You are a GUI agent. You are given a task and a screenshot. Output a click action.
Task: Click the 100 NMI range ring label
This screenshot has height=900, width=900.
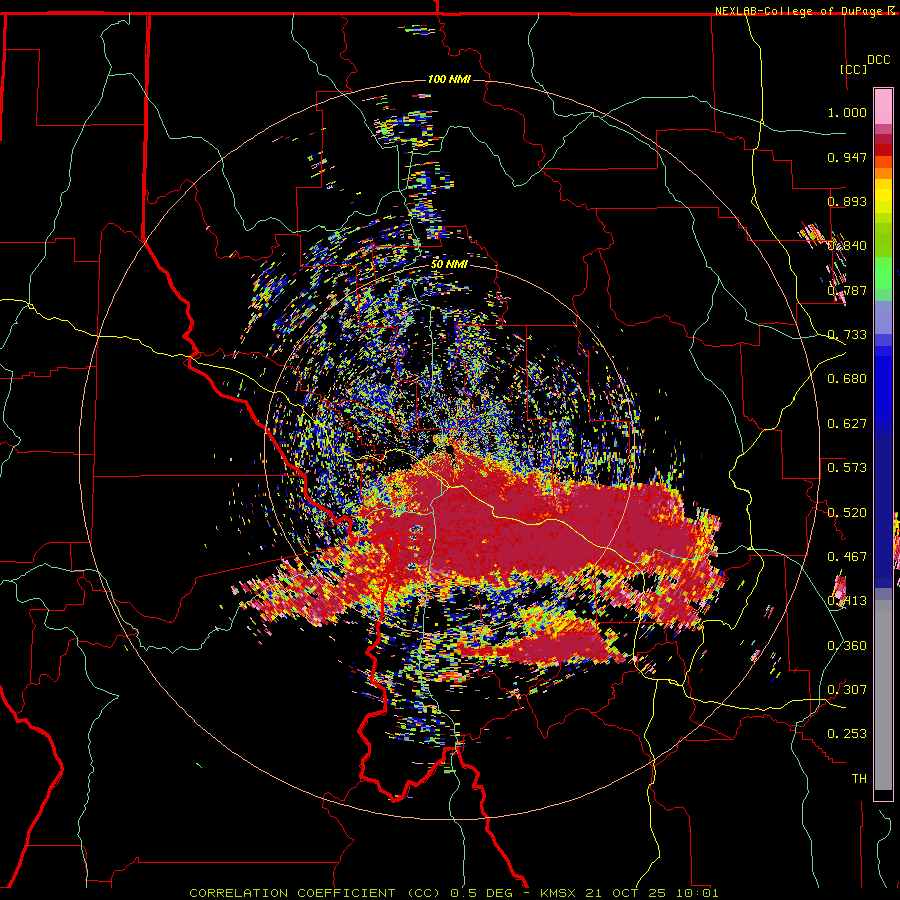point(449,79)
